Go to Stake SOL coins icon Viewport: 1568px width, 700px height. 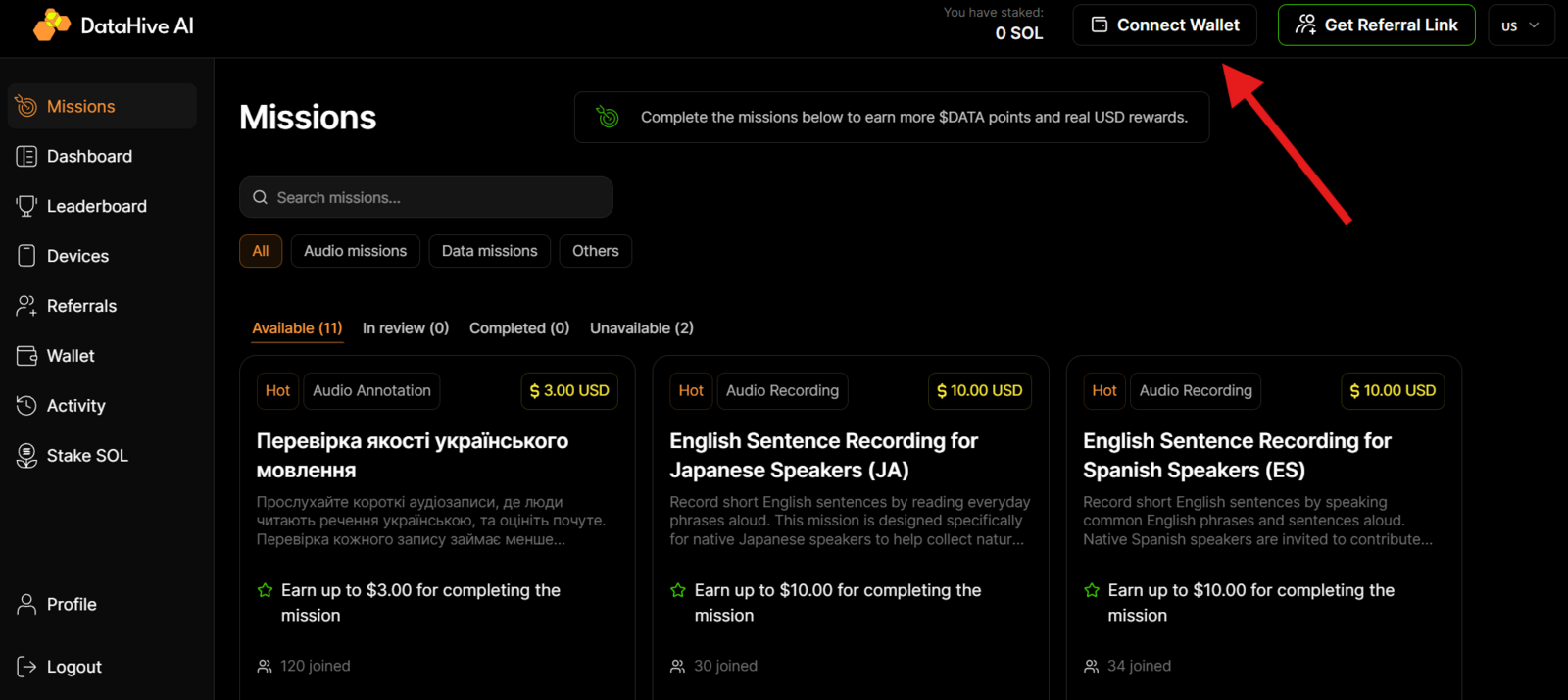26,456
